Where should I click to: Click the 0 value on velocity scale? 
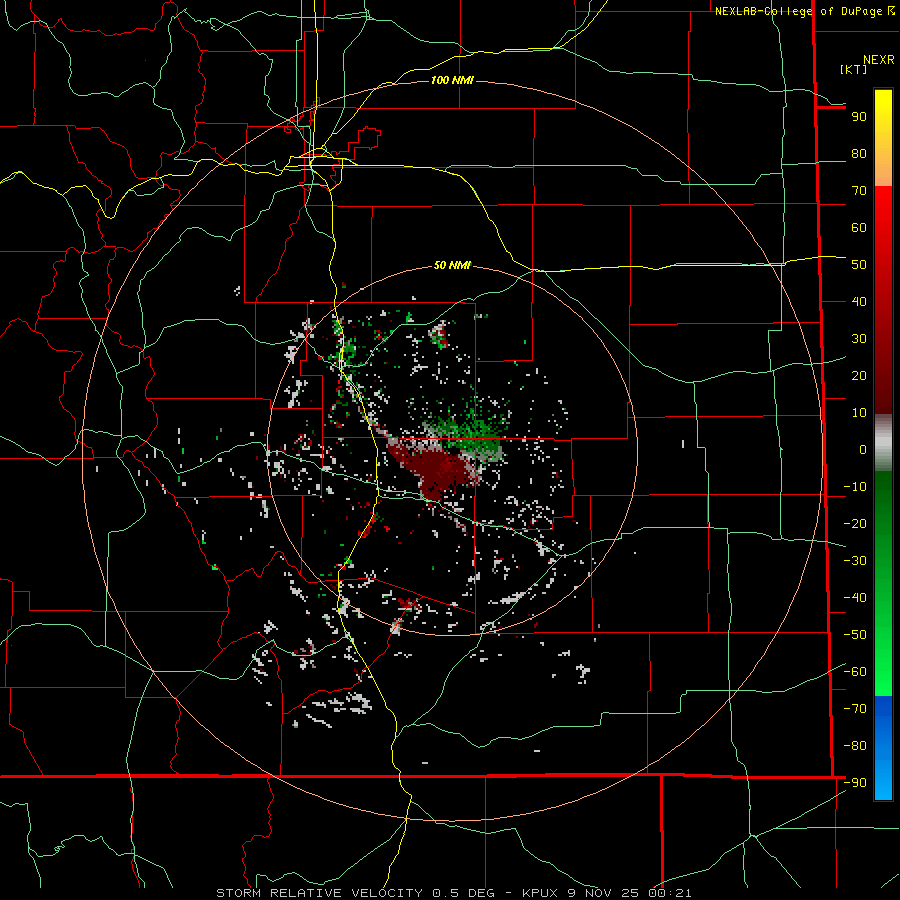pos(863,450)
